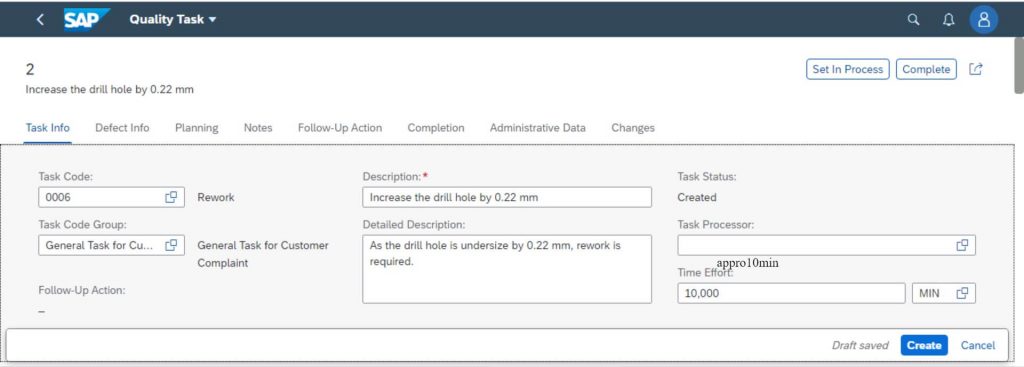Viewport: 1024px width, 367px height.
Task: Click the share/export icon beside Complete
Action: pos(976,69)
